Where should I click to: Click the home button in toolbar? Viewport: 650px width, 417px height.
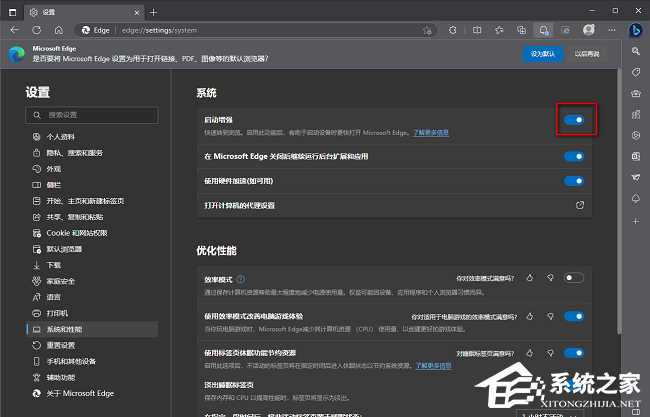tap(59, 31)
